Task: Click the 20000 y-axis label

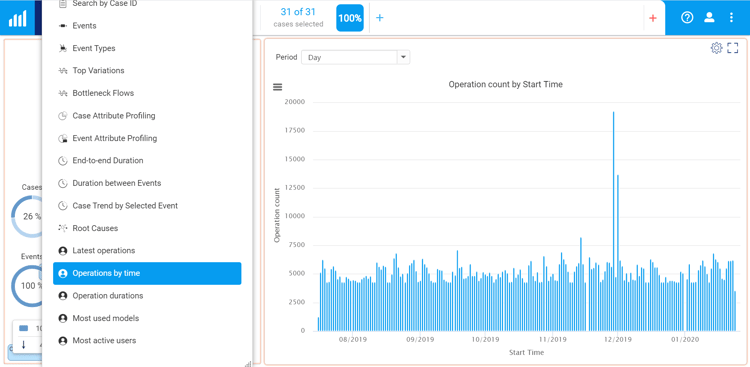Action: [295, 102]
